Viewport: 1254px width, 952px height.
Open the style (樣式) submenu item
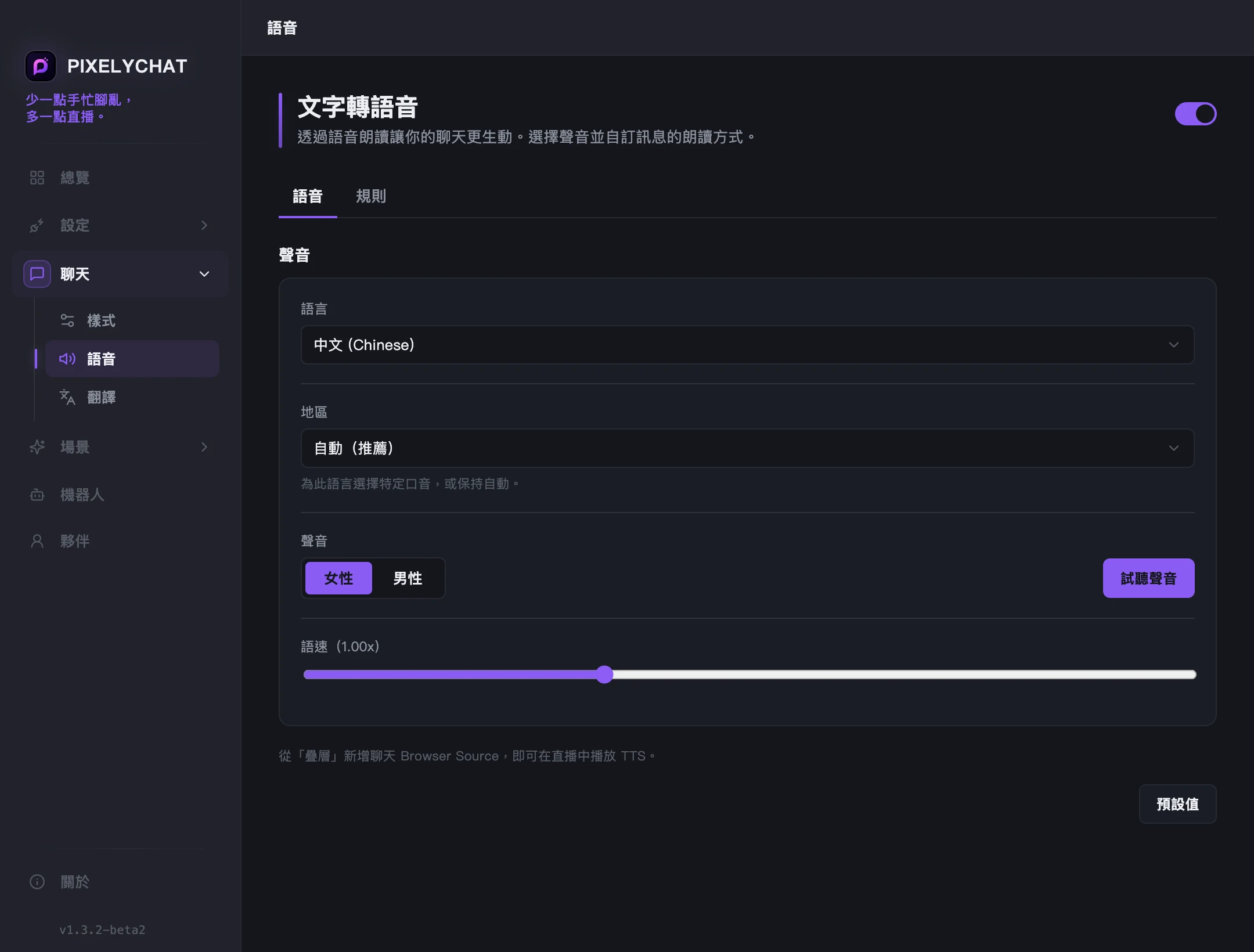132,320
